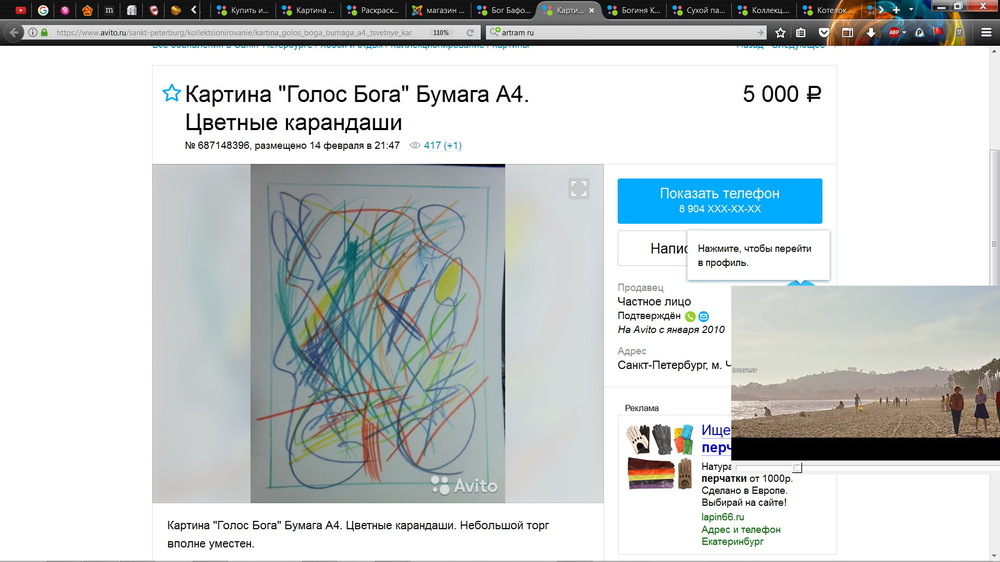Bookmark this page with the star icon
This screenshot has width=1000, height=562.
click(780, 32)
